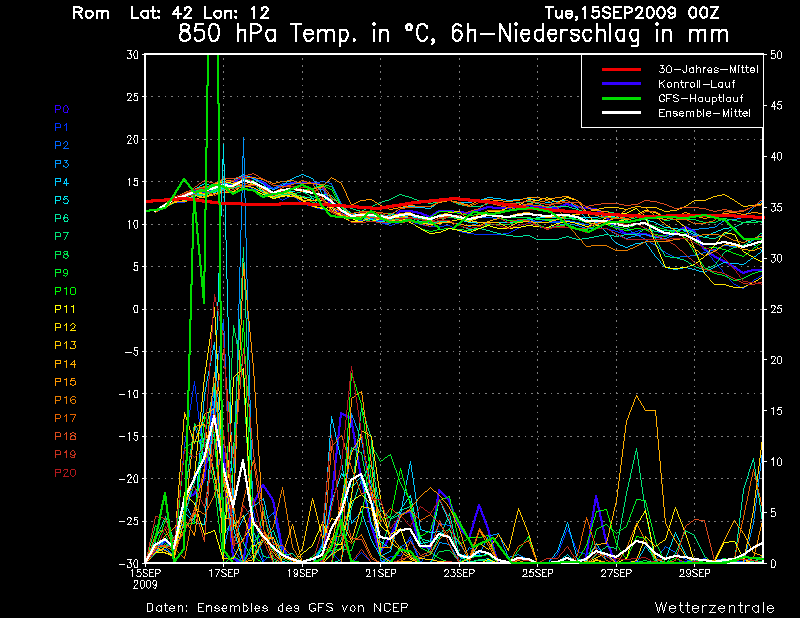Viewport: 800px width, 618px height.
Task: Click the 15SEP 2009 start date label
Action: click(146, 577)
